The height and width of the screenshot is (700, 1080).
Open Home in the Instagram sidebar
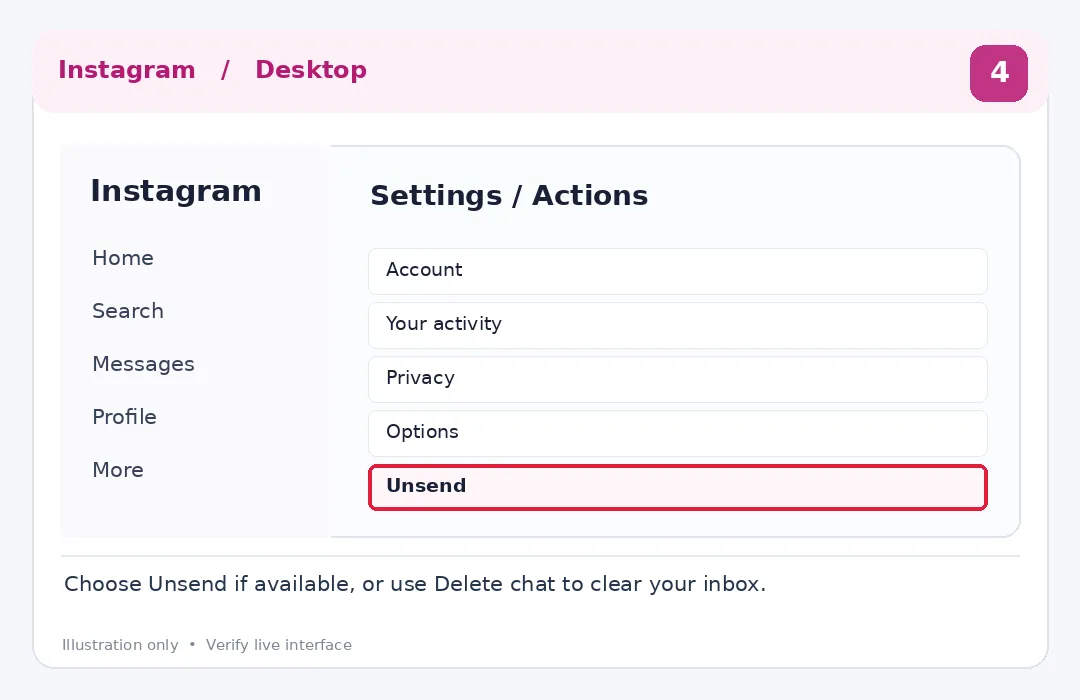pyautogui.click(x=123, y=258)
